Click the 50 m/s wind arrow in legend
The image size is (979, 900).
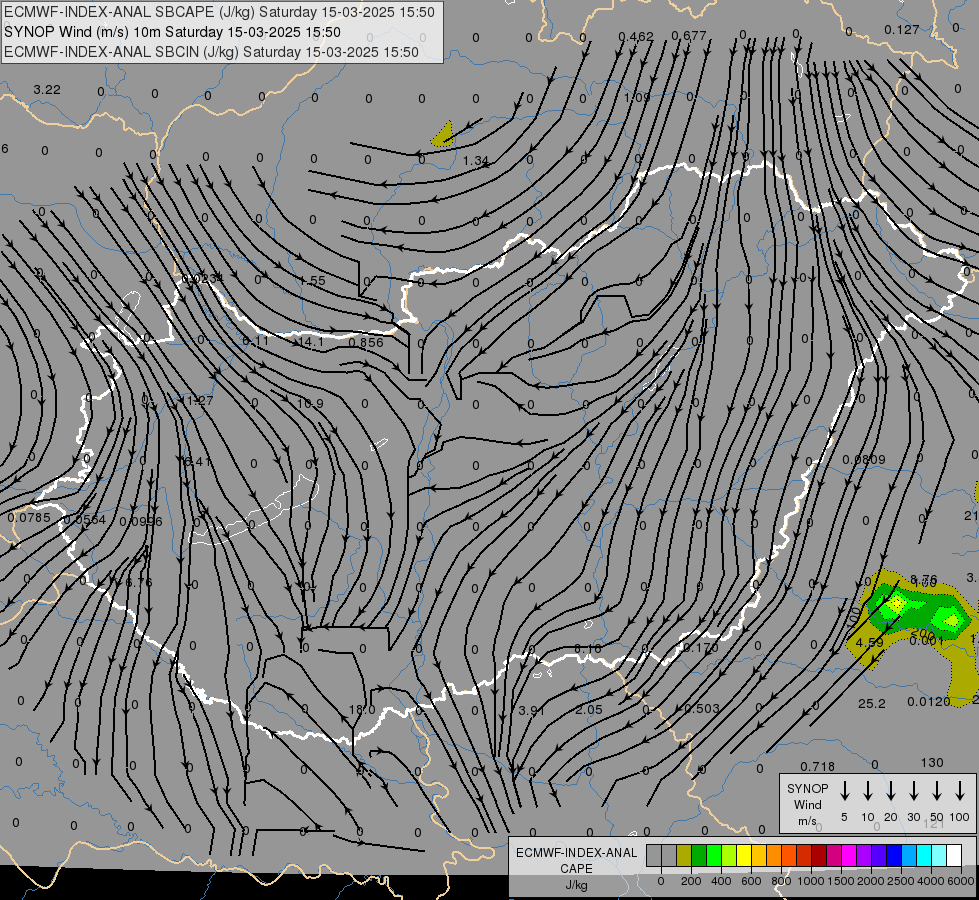click(937, 791)
